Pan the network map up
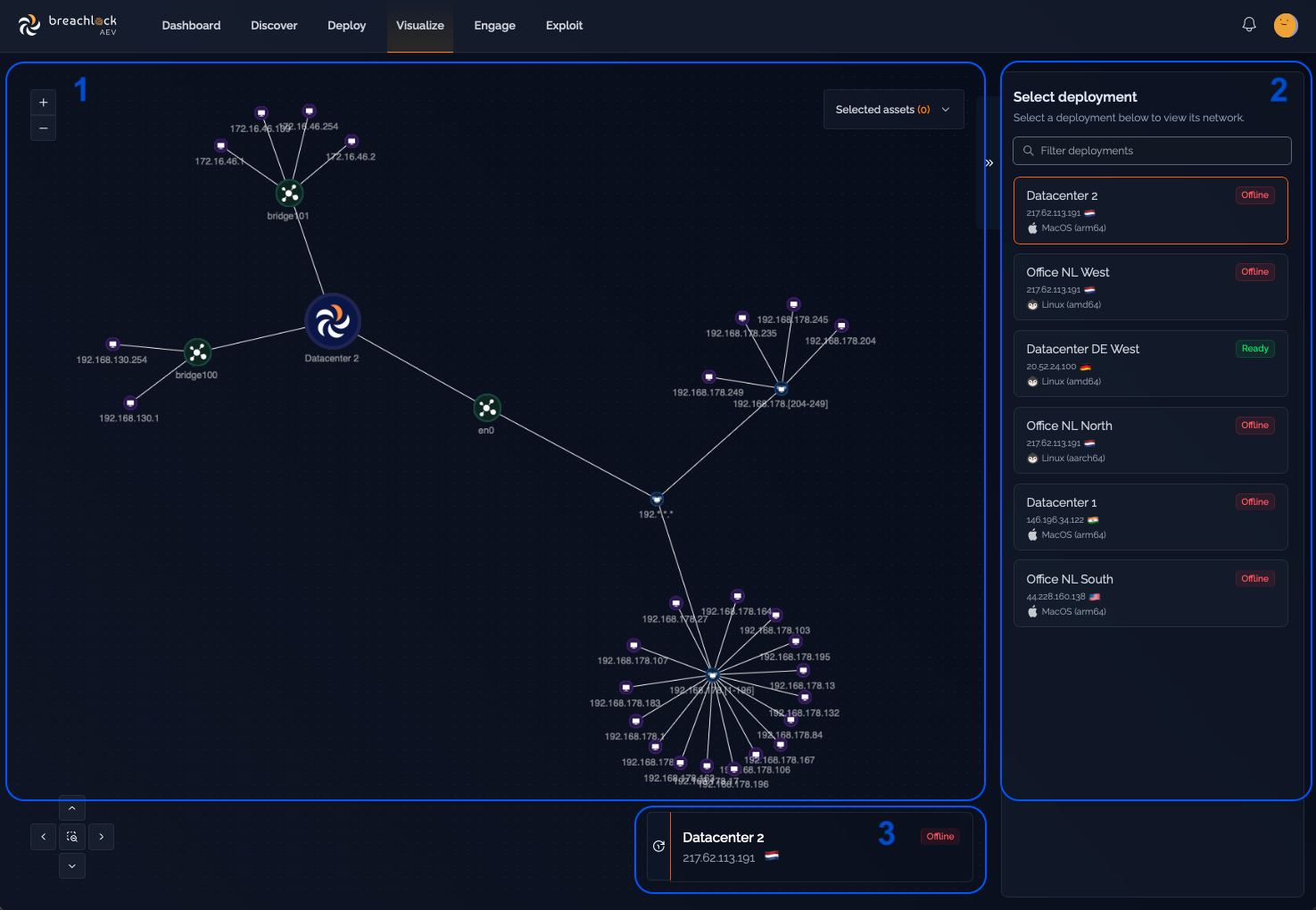The width and height of the screenshot is (1316, 910). [x=72, y=808]
